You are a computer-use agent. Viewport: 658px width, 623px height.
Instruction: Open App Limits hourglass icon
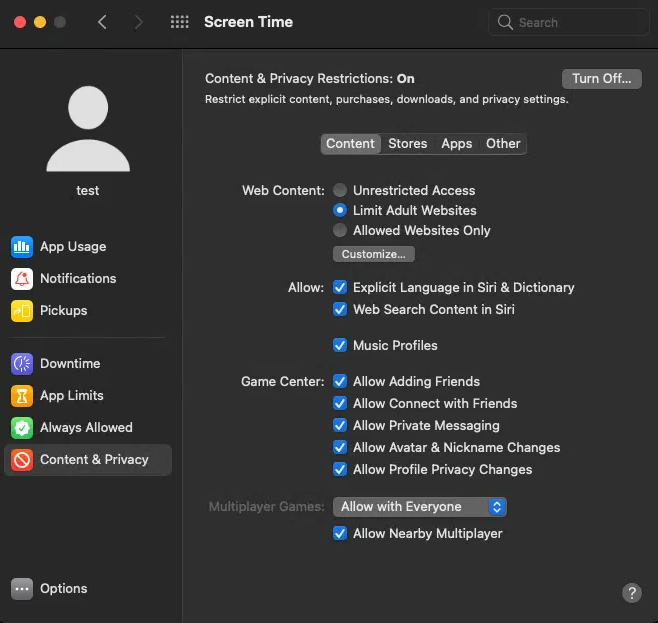[x=22, y=396]
